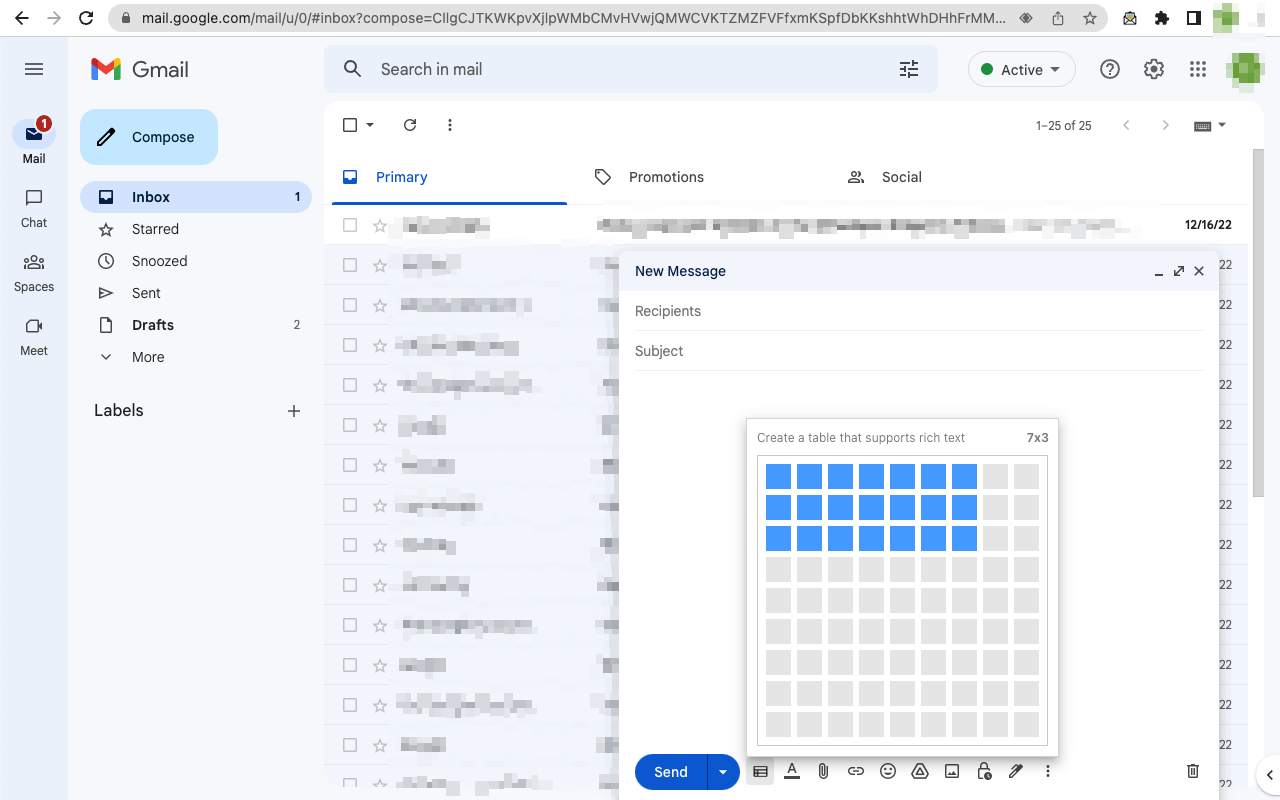
Task: Confirm the 7x3 table size in the grid
Action: (x=966, y=538)
